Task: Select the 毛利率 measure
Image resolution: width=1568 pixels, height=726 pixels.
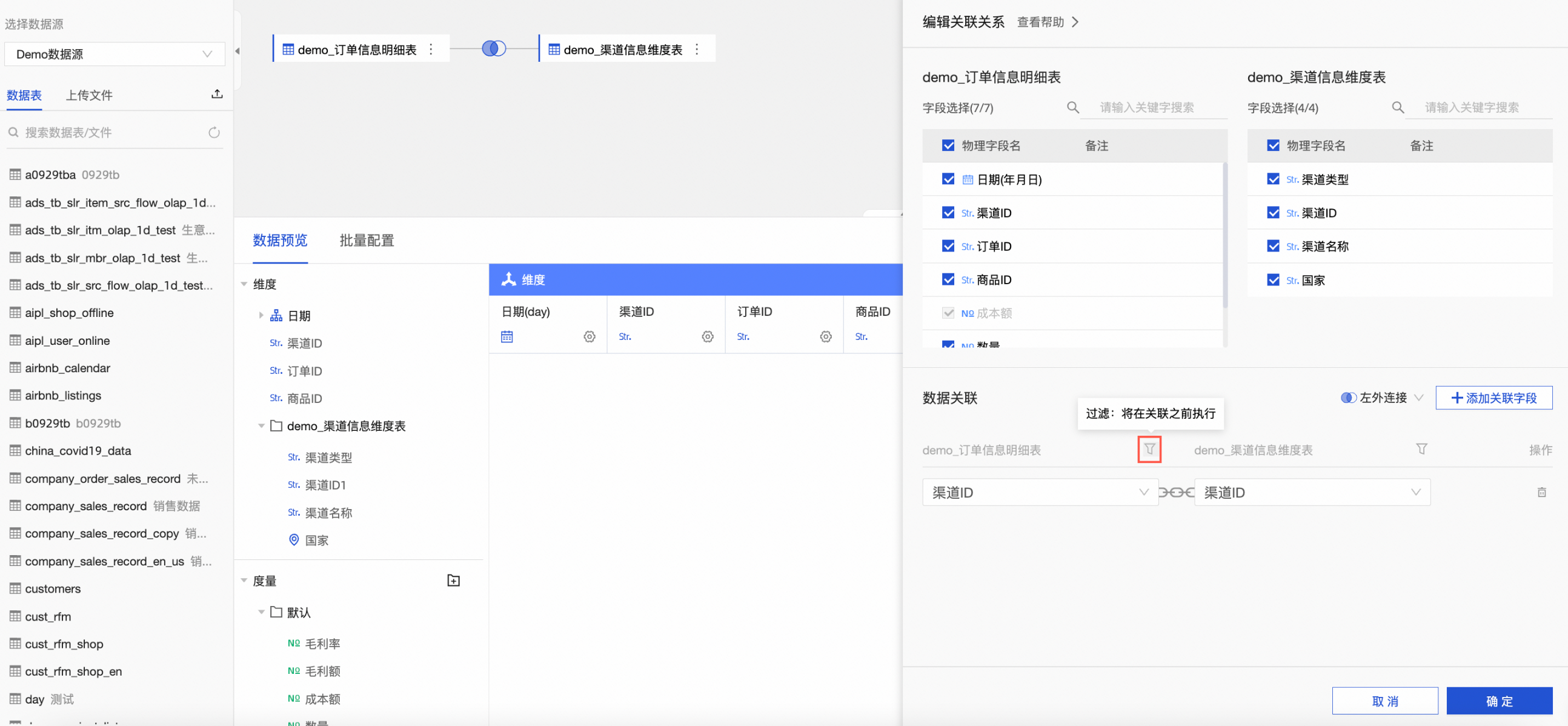Action: coord(322,643)
